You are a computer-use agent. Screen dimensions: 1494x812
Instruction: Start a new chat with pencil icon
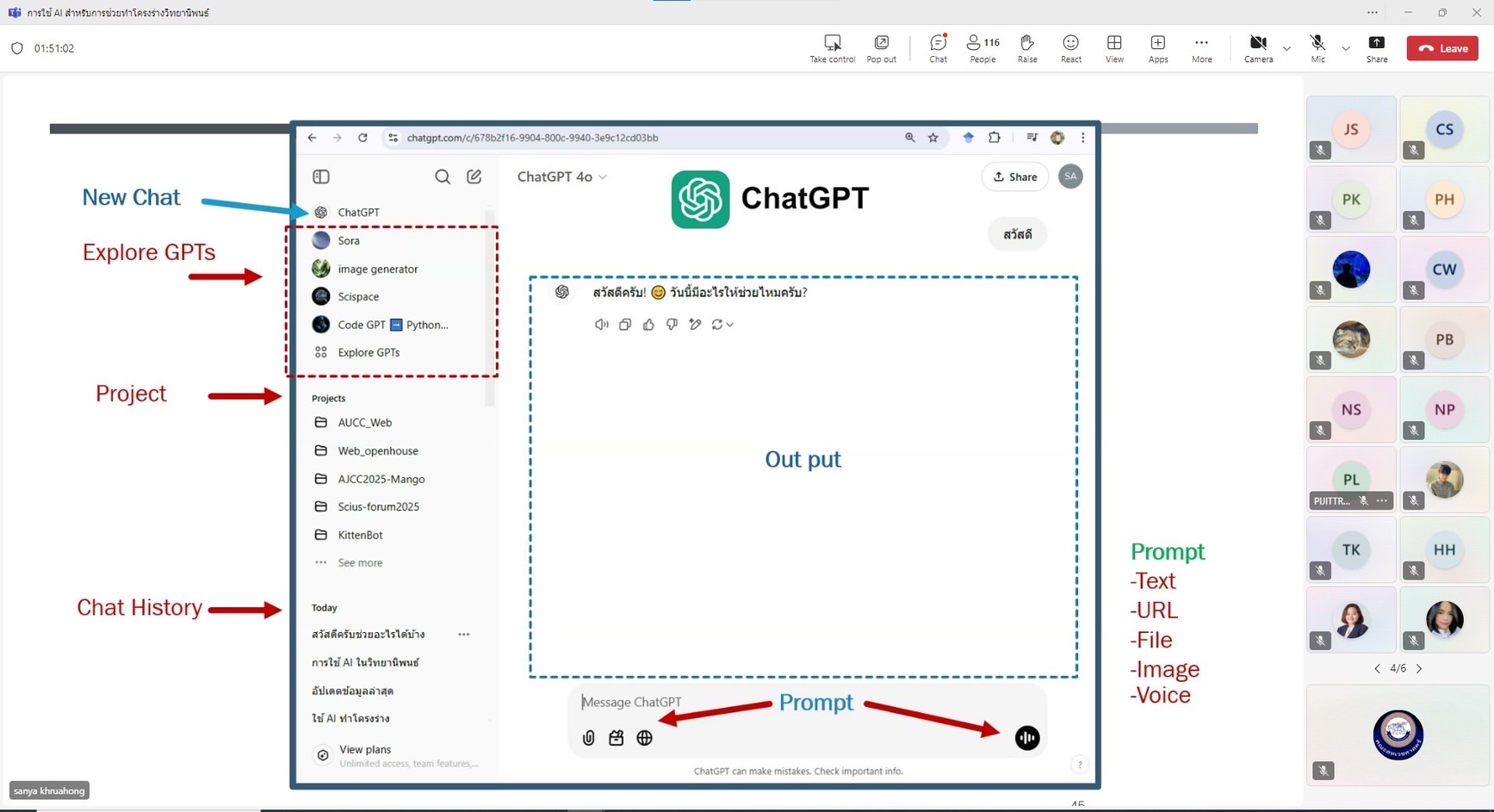tap(474, 177)
